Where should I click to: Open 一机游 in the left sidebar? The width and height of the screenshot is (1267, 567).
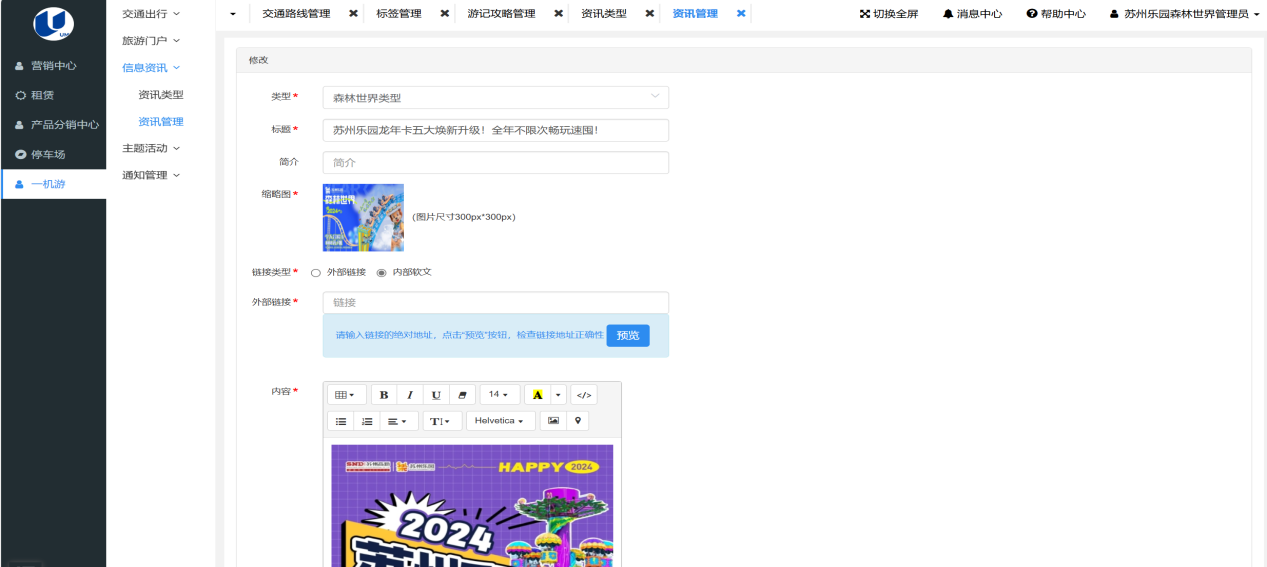click(53, 184)
